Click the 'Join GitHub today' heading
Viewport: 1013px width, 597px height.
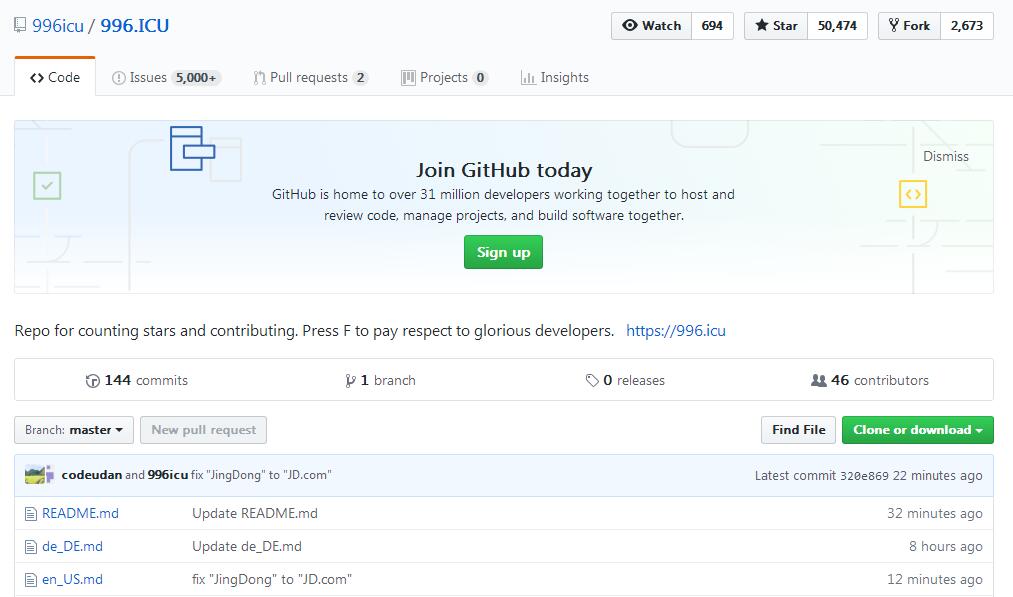coord(504,170)
